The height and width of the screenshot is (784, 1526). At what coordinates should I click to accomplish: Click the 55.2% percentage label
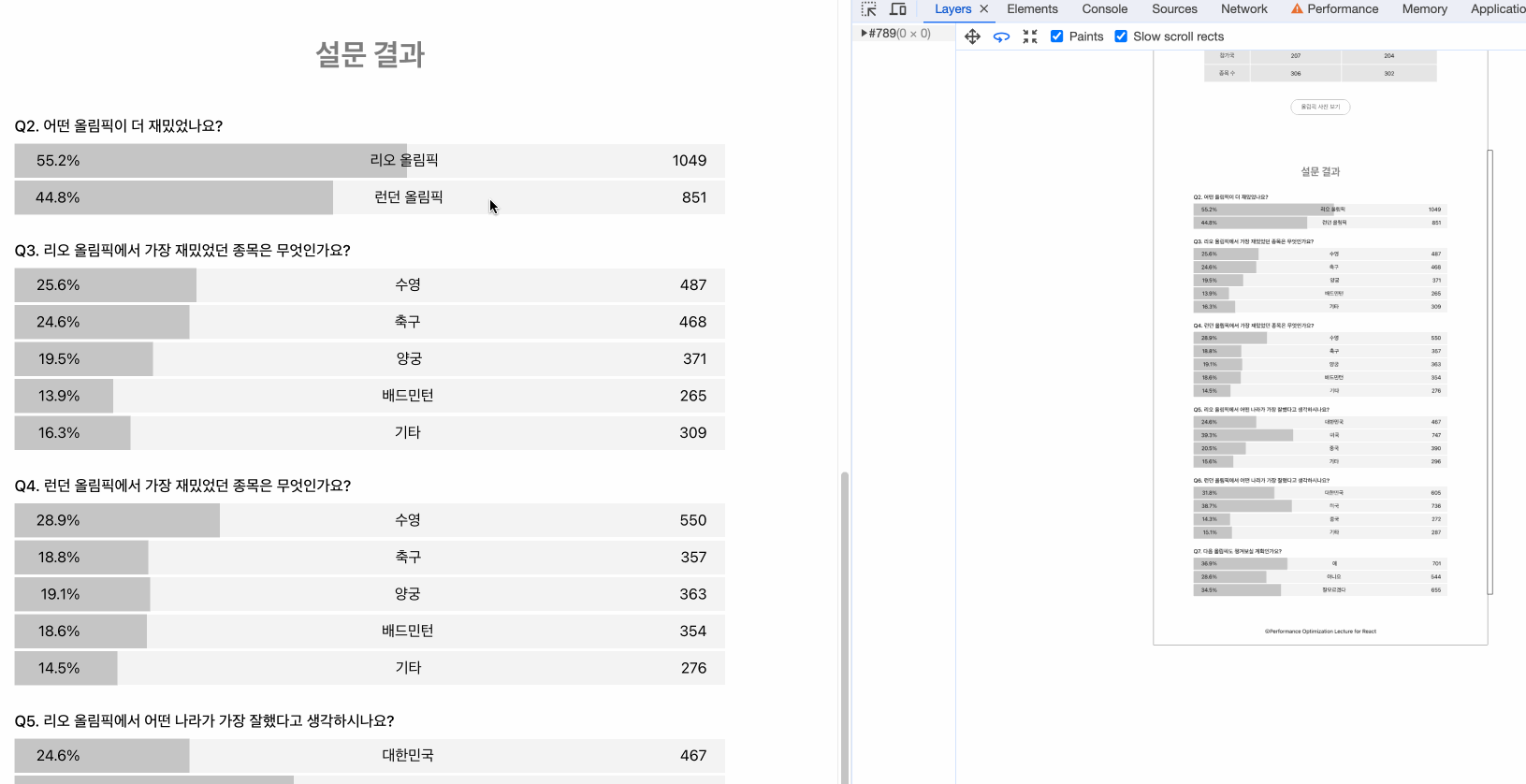click(x=58, y=161)
